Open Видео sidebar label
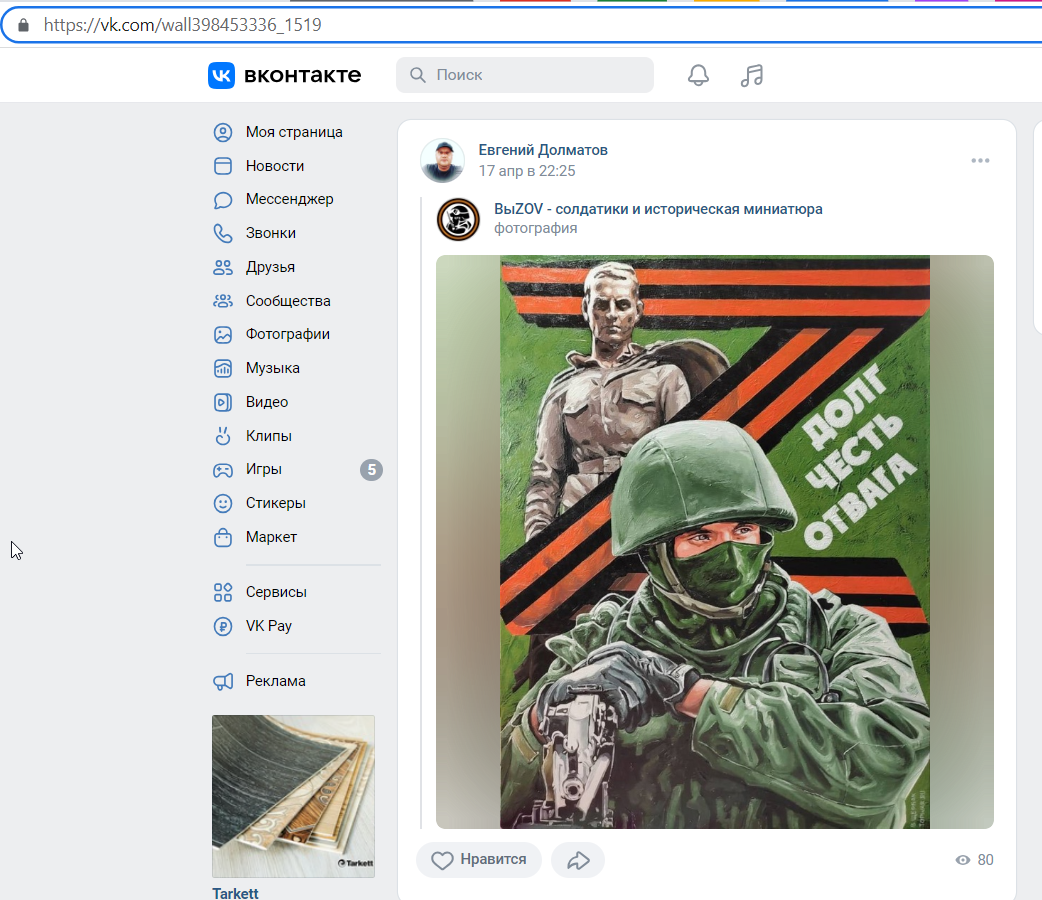The height and width of the screenshot is (900, 1042). (x=267, y=402)
